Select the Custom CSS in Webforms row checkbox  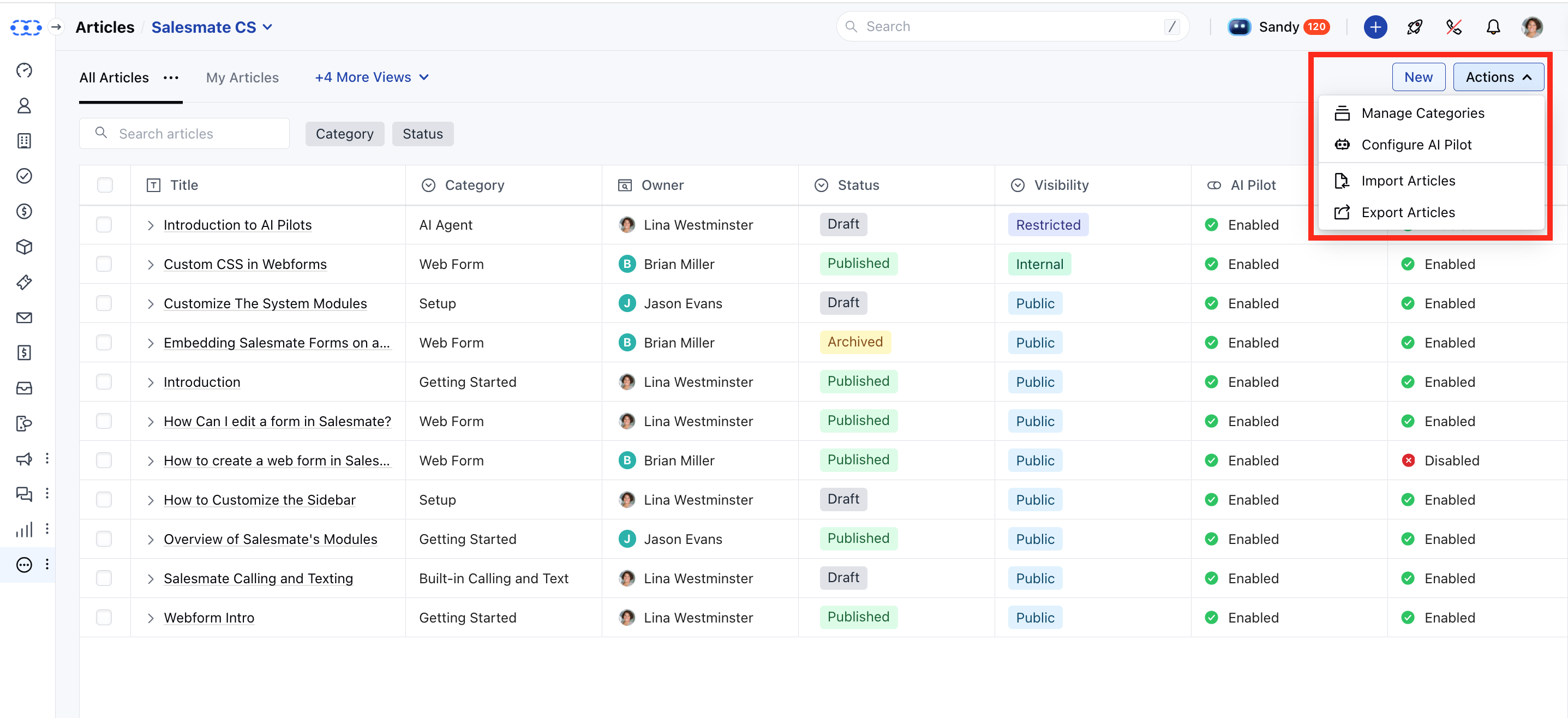tap(104, 264)
